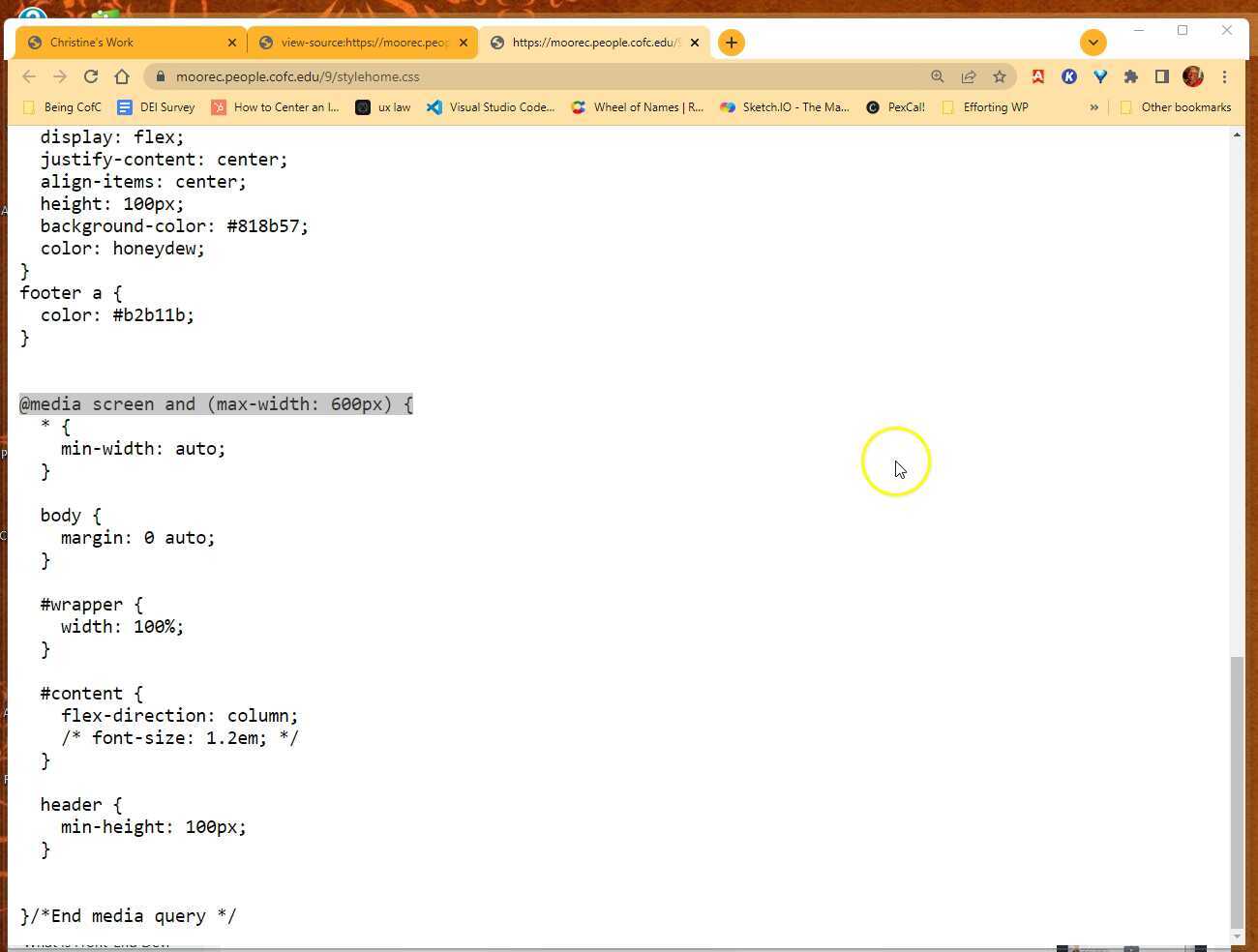
Task: Bookmark this page with the star icon
Action: click(x=1000, y=76)
